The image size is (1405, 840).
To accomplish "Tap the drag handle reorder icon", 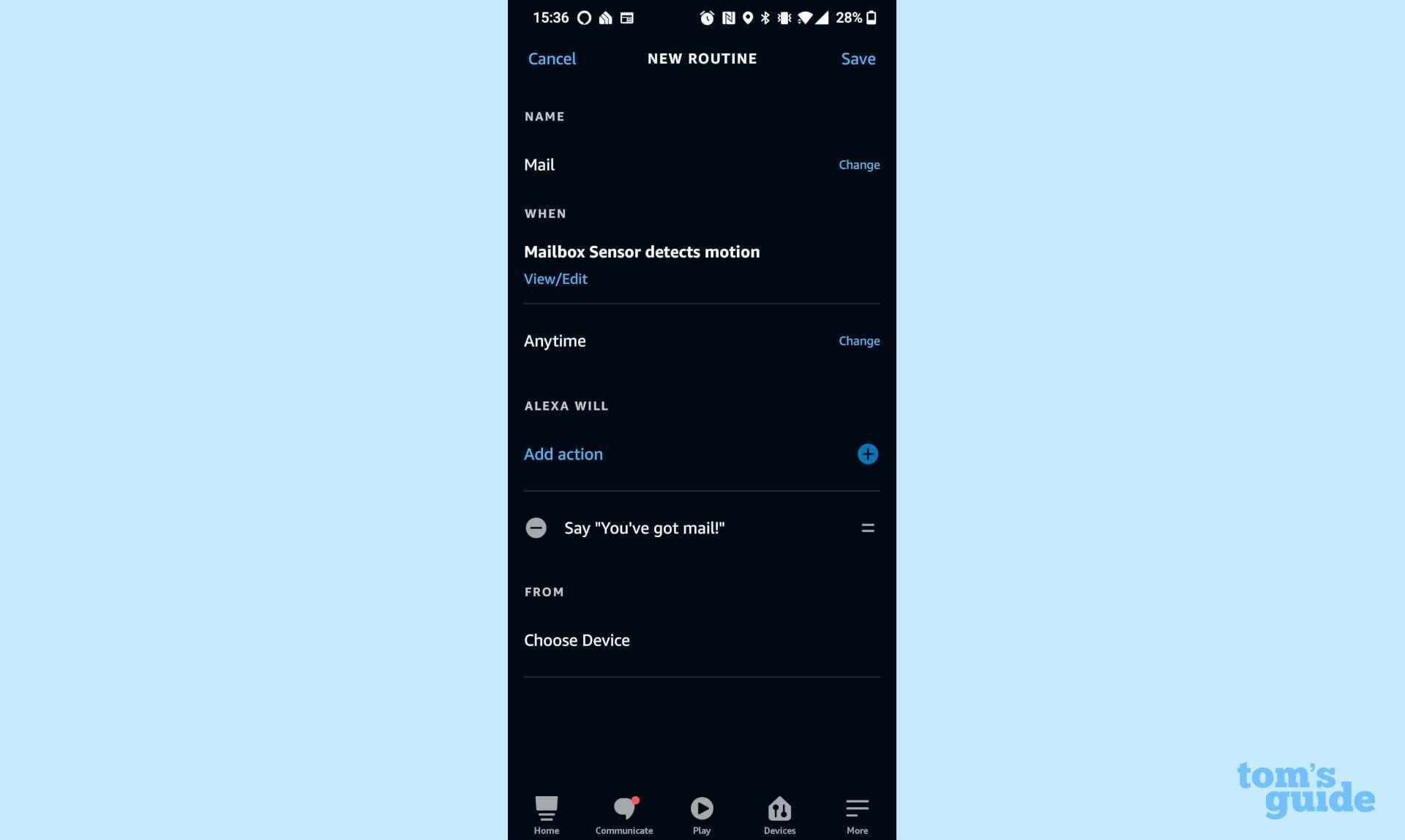I will 866,527.
